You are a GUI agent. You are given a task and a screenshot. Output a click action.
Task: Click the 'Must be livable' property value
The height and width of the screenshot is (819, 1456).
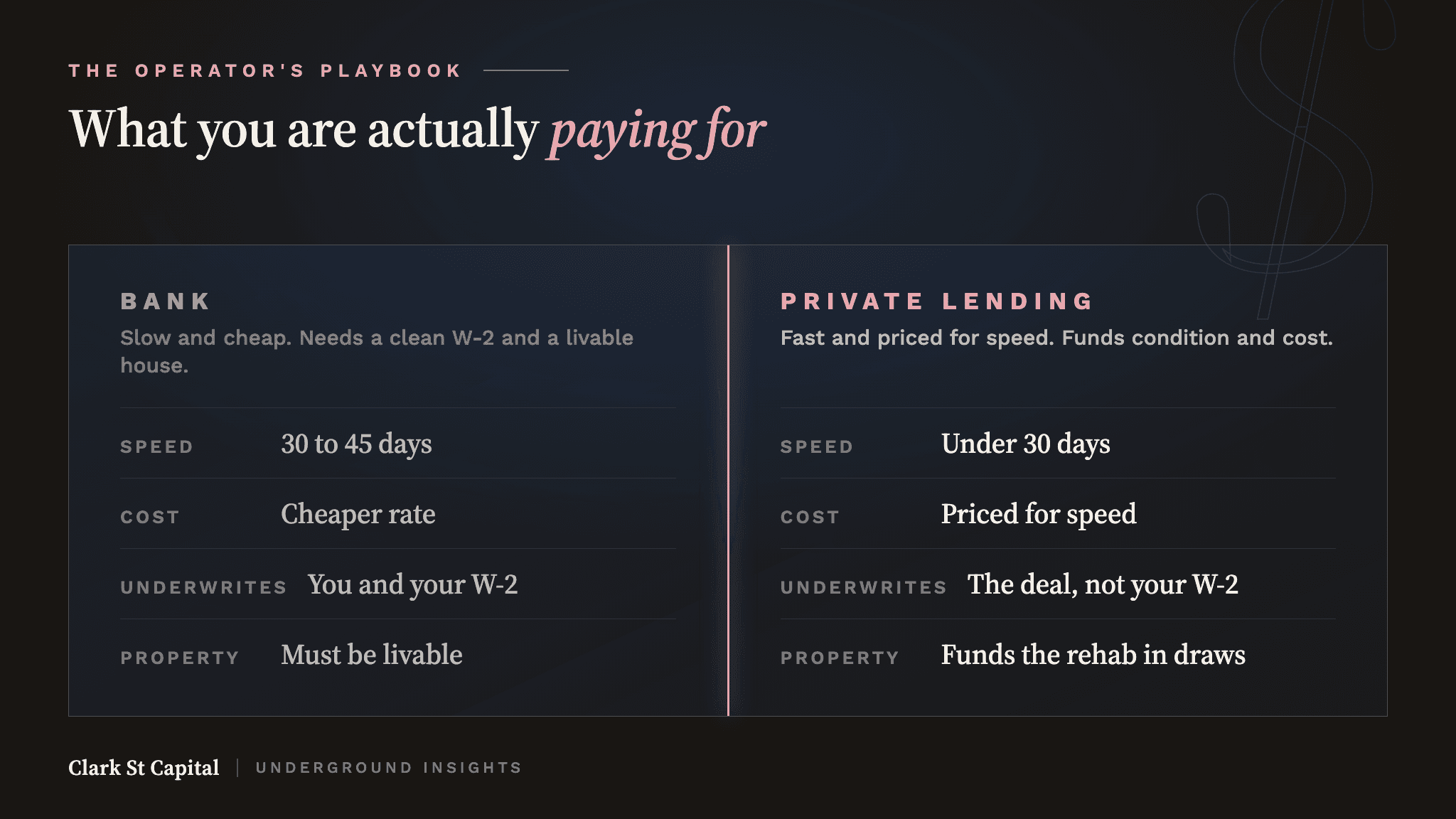click(372, 655)
